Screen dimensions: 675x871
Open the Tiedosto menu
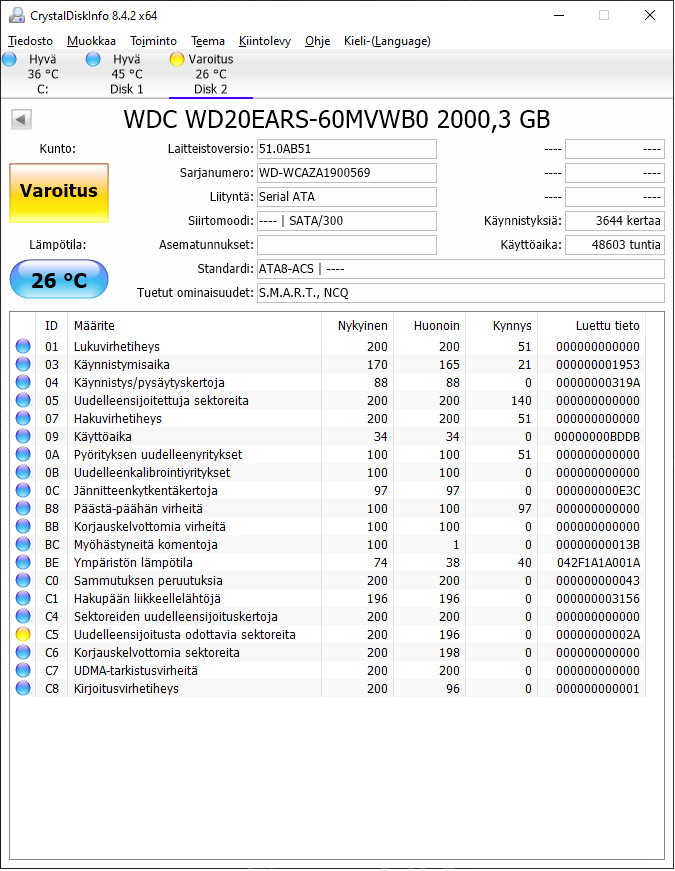tap(31, 41)
